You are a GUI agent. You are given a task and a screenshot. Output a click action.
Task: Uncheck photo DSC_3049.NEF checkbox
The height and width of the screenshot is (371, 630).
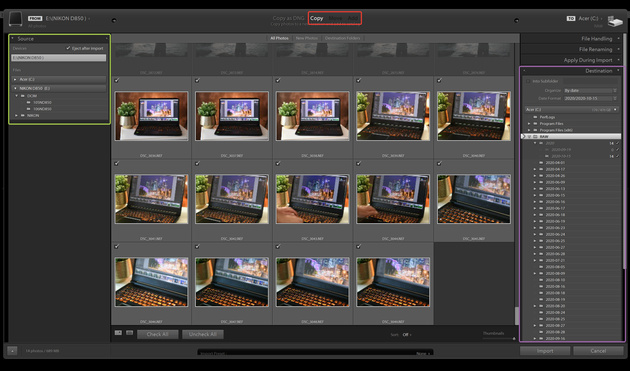[359, 246]
